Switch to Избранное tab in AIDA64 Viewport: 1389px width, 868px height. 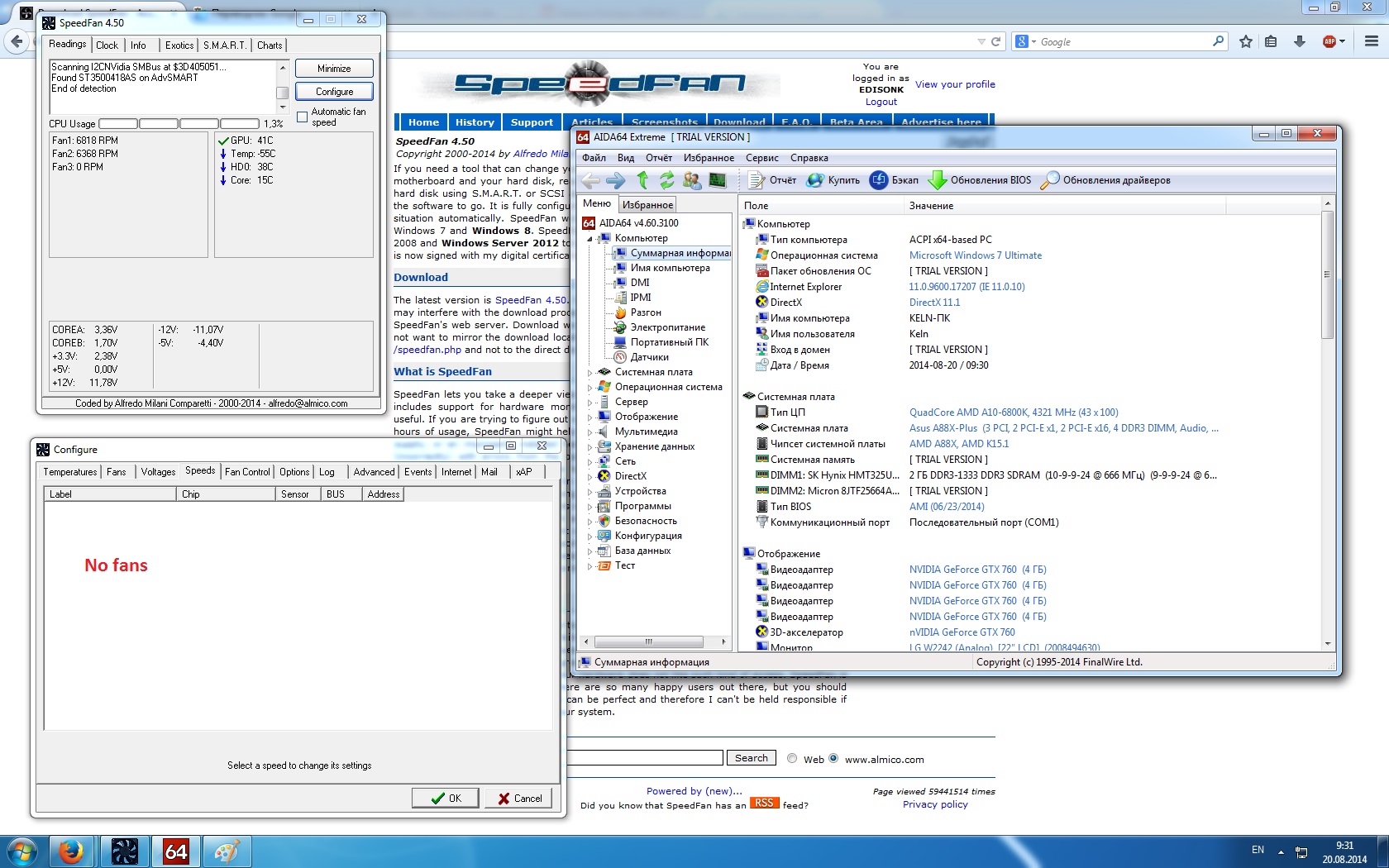648,205
